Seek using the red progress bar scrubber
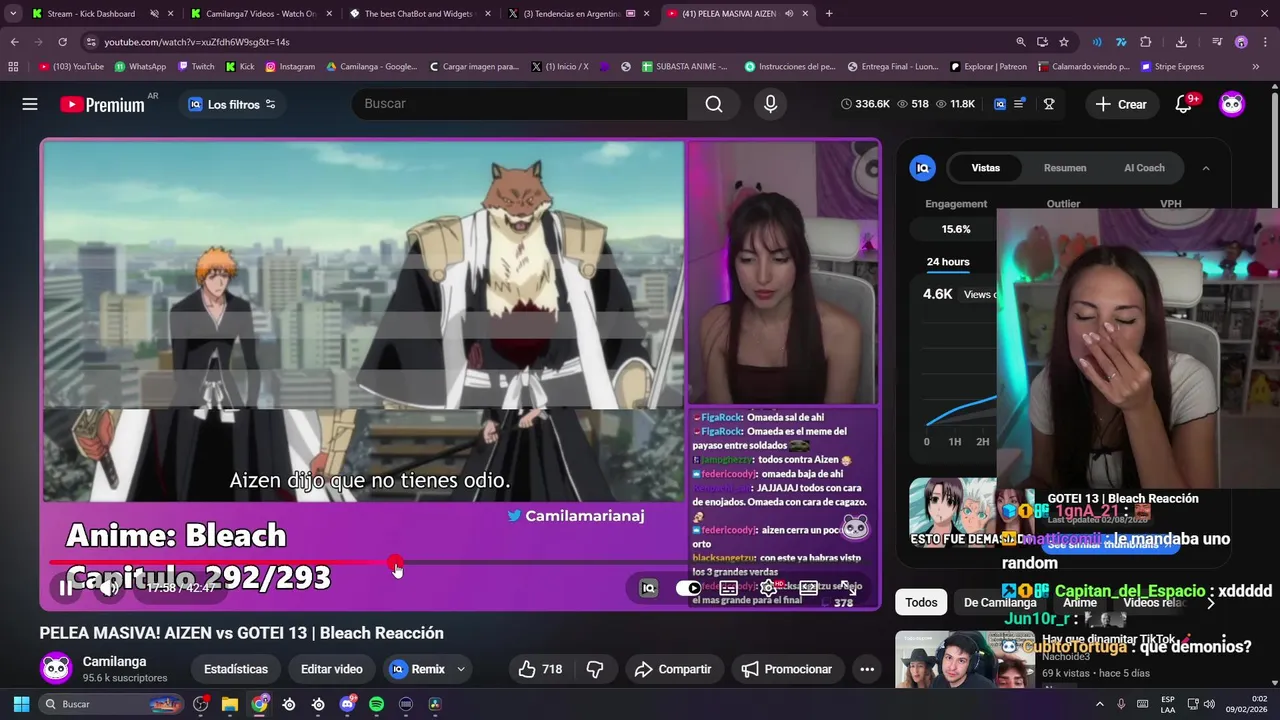1280x720 pixels. 396,563
